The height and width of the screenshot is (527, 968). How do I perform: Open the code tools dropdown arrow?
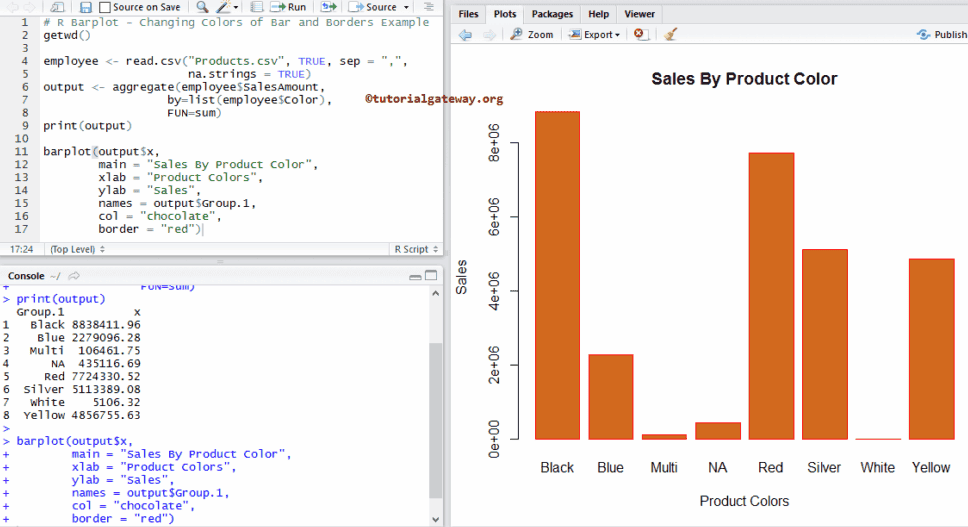(236, 7)
